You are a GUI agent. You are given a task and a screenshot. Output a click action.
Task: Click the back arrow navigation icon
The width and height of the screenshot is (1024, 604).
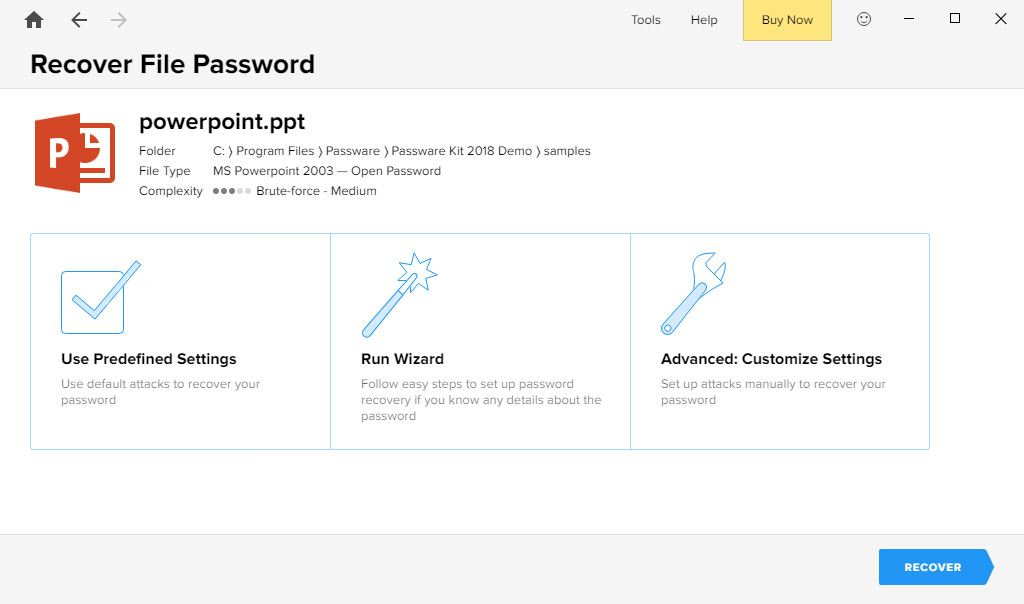[x=79, y=20]
